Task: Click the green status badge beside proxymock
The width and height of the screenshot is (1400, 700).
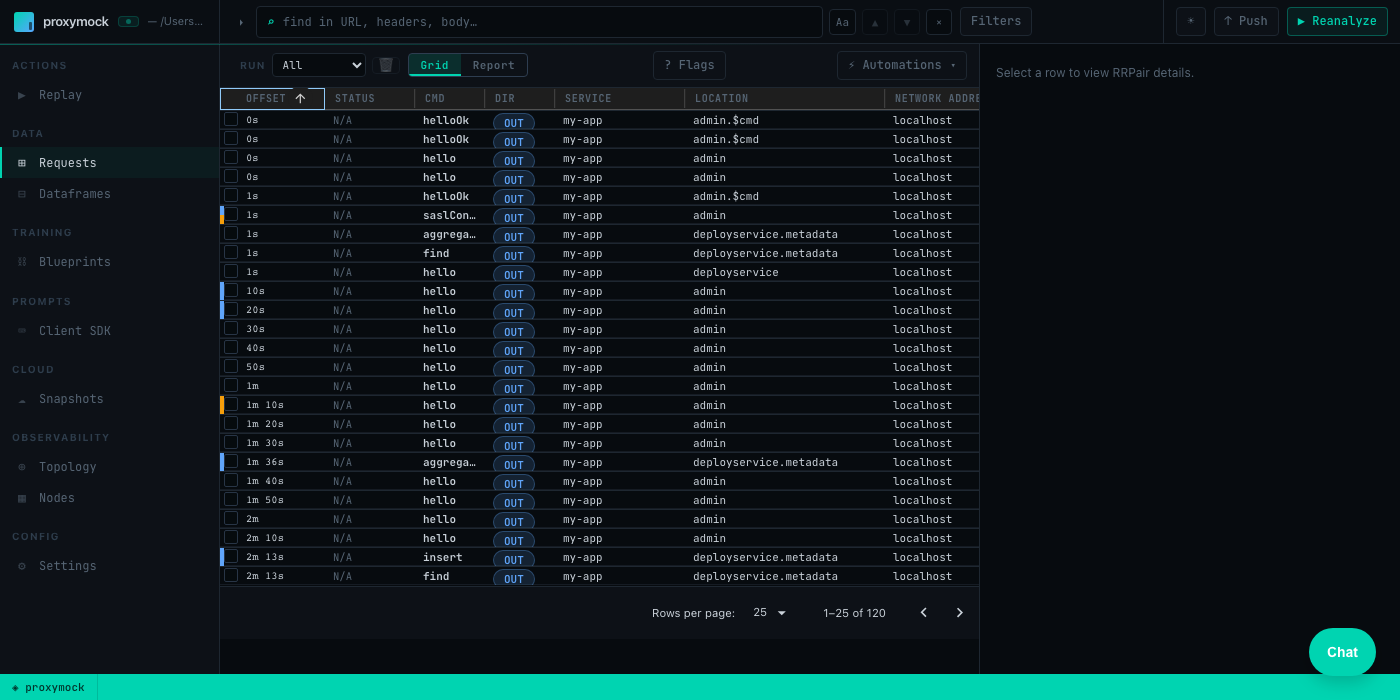Action: click(x=128, y=21)
